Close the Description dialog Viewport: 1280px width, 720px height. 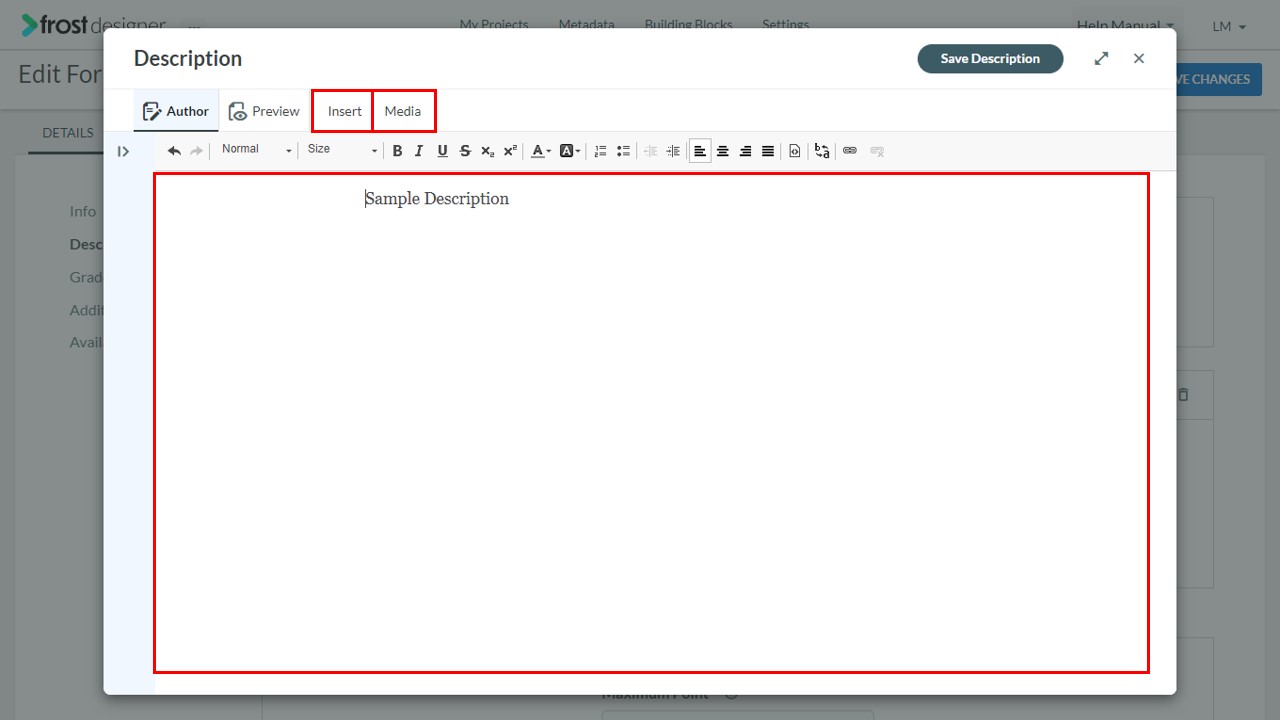point(1139,58)
